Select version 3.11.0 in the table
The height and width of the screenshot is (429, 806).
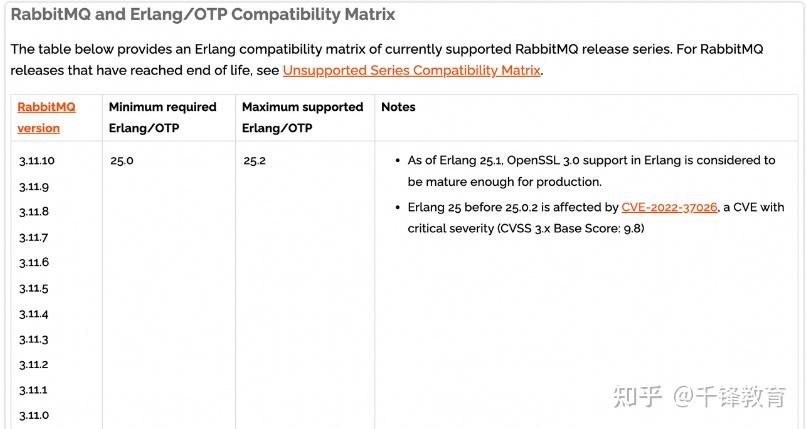pyautogui.click(x=34, y=415)
